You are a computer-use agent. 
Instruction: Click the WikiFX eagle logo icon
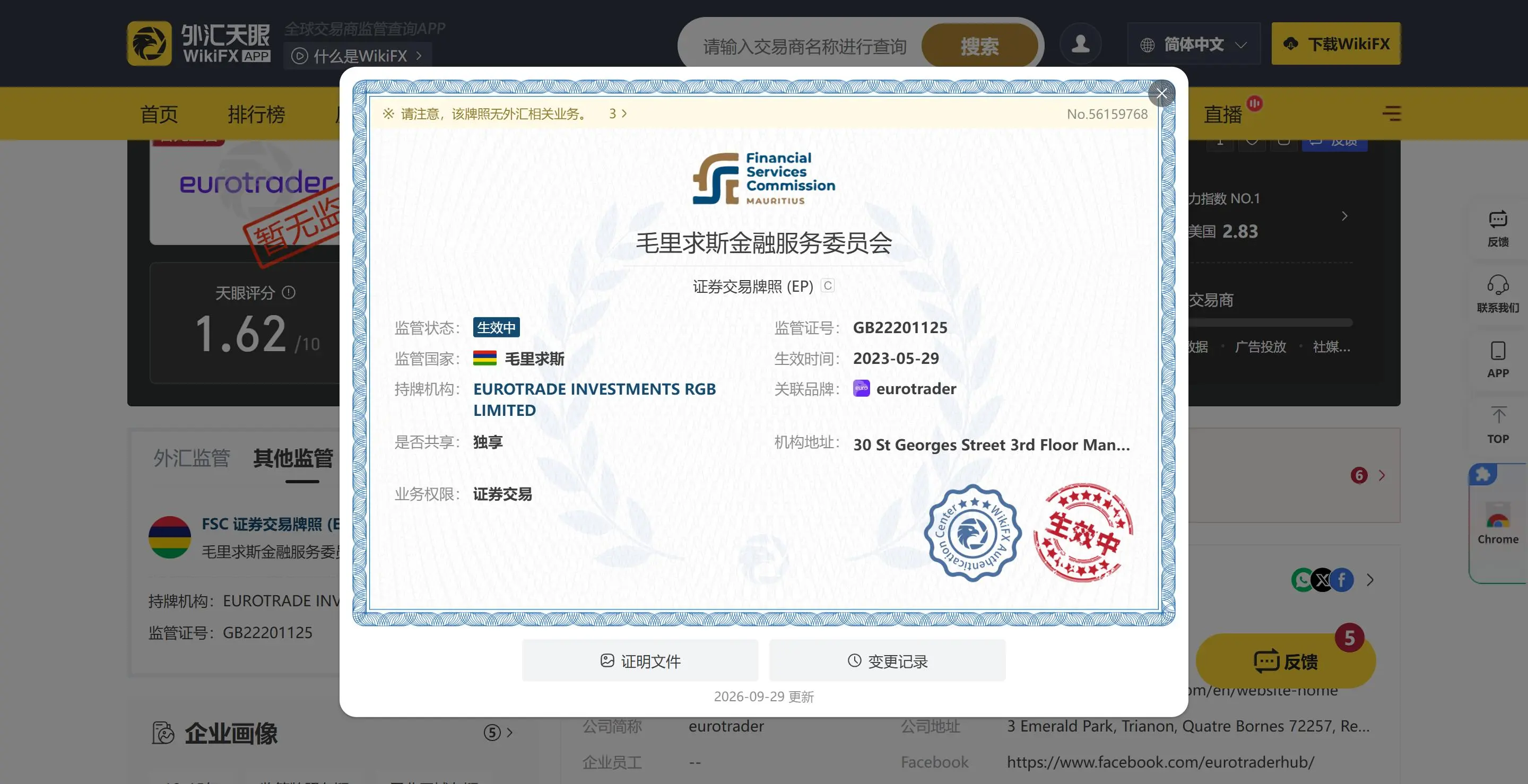click(150, 43)
